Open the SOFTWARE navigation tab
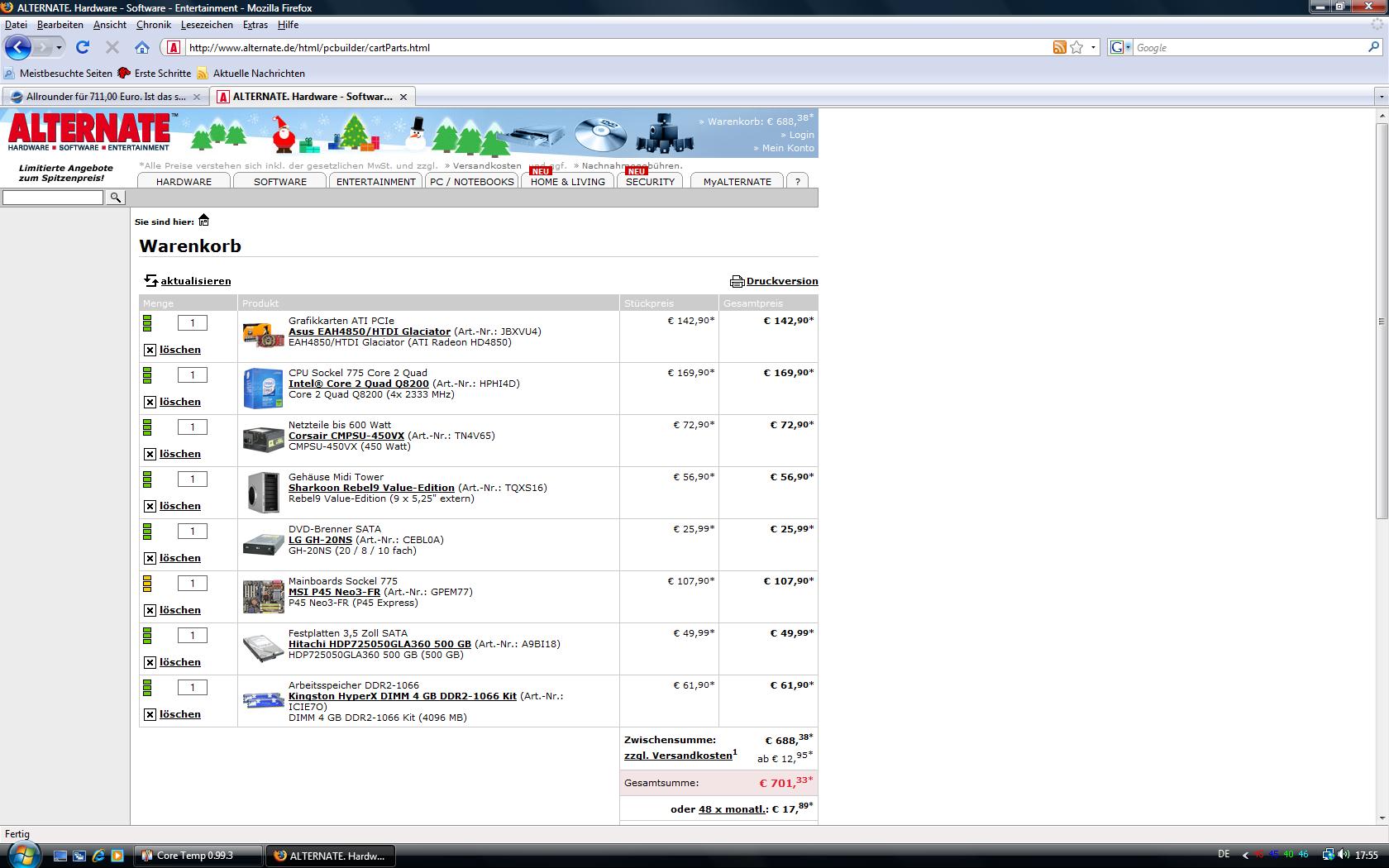 pos(280,181)
